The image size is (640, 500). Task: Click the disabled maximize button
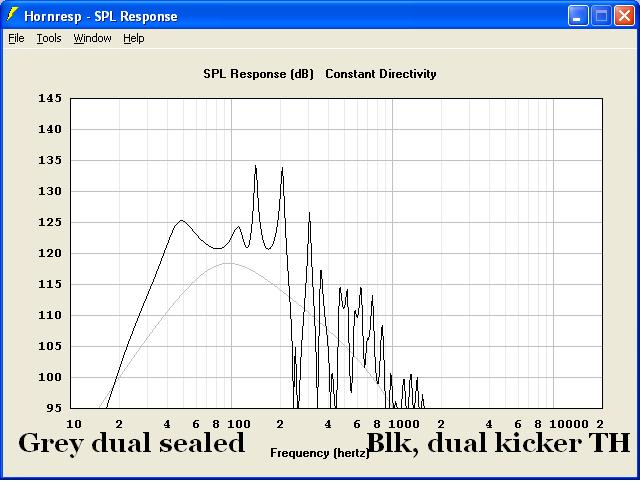point(601,16)
